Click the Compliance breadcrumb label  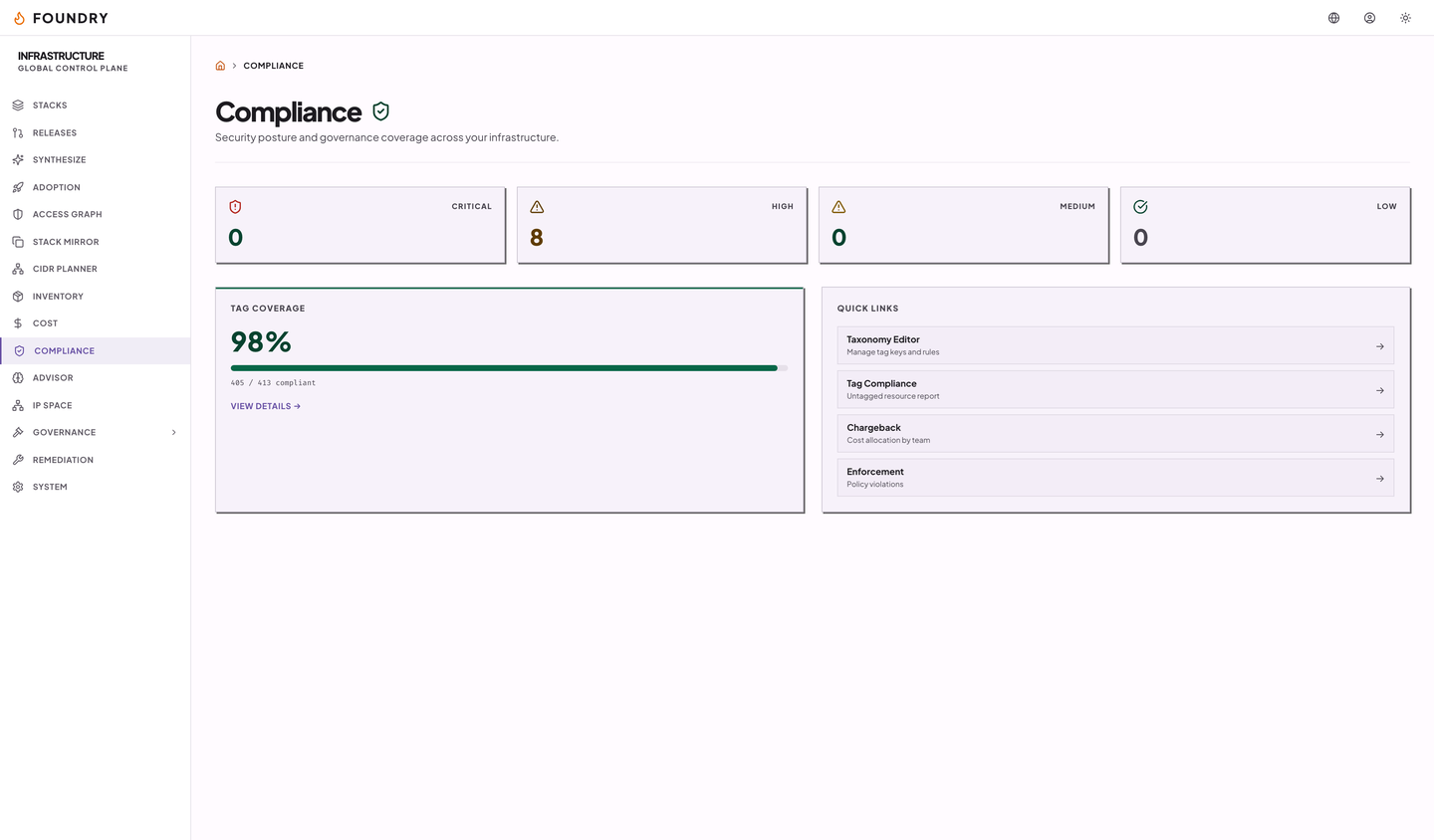[x=274, y=66]
